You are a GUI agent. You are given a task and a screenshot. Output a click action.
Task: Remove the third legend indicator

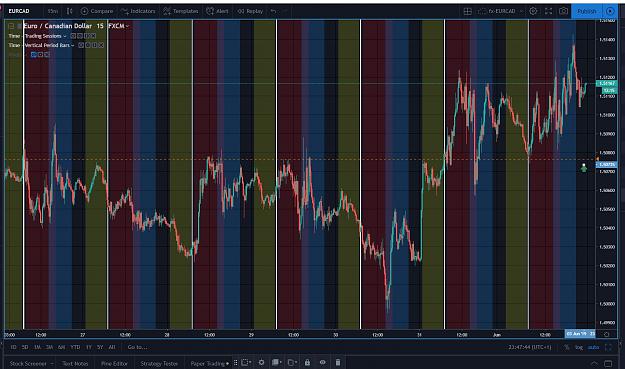[47, 55]
